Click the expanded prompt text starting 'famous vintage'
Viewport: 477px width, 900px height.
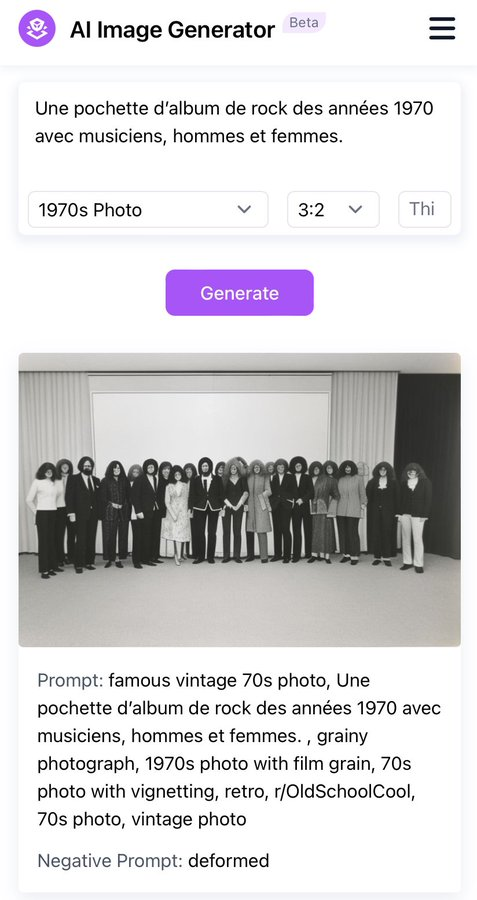click(x=239, y=750)
